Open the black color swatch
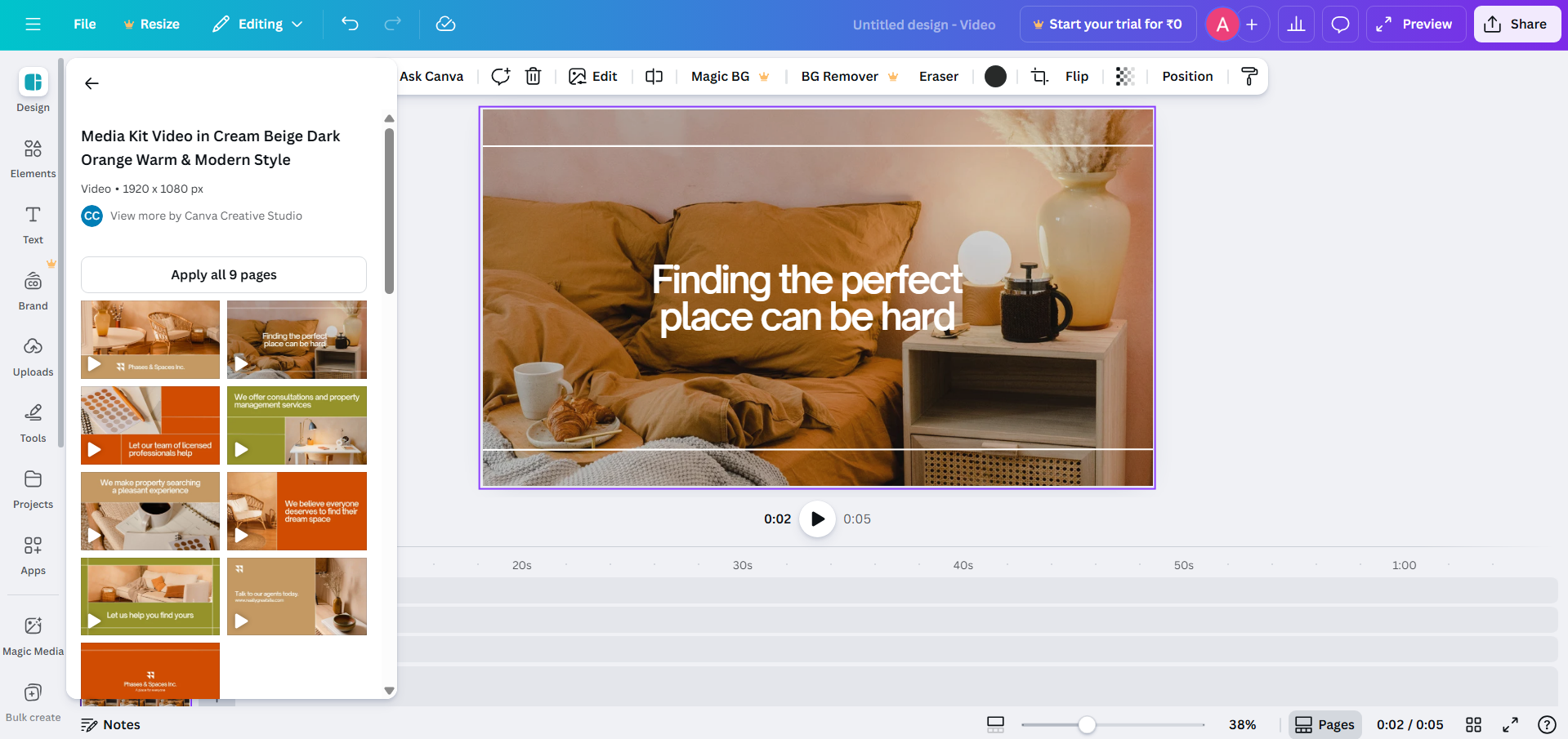This screenshot has width=1568, height=739. click(994, 76)
